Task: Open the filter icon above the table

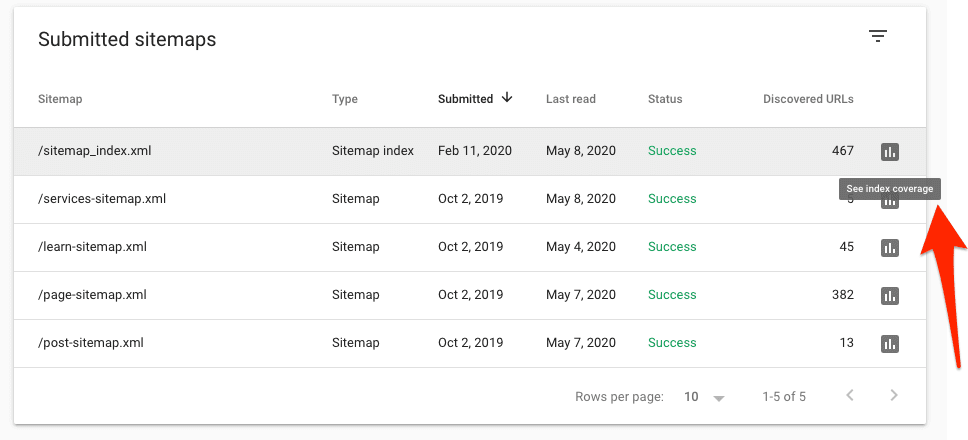Action: (x=878, y=37)
